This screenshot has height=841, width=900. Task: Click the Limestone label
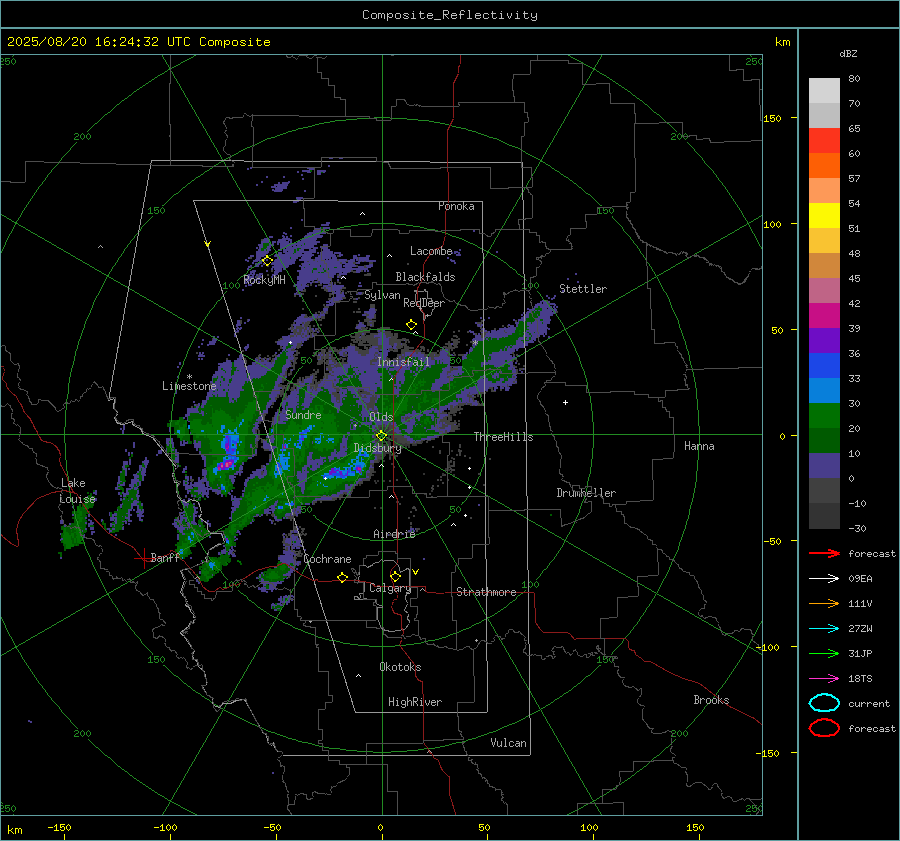tap(189, 386)
